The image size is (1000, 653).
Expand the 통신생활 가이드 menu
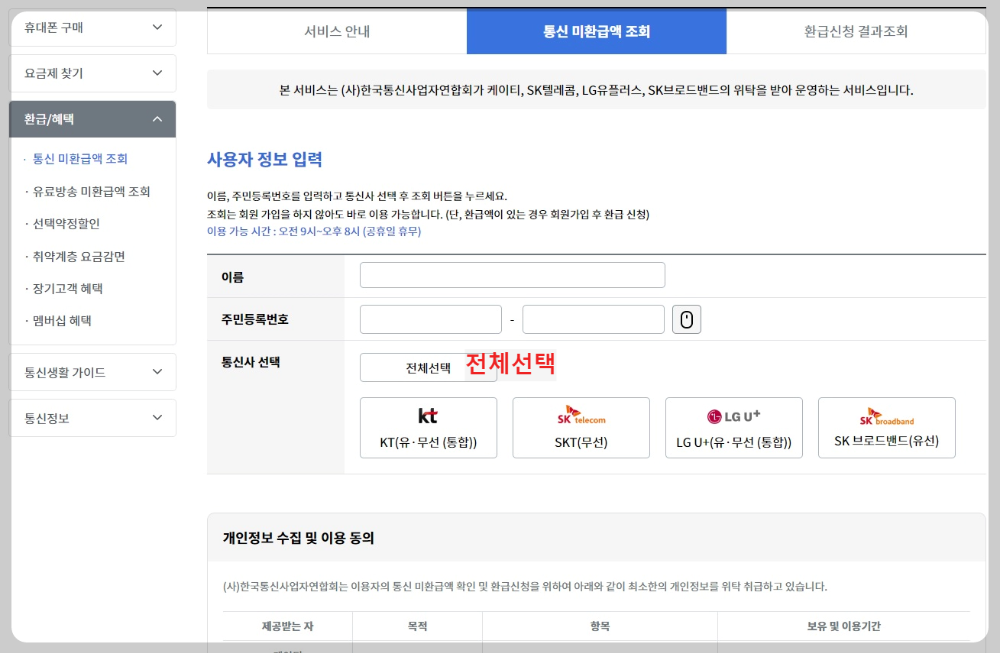tap(92, 371)
